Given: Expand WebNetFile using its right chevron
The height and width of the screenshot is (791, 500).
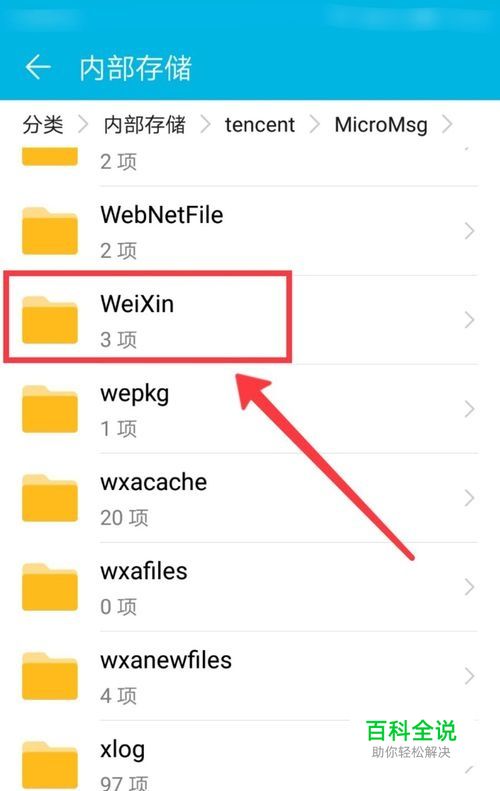Looking at the screenshot, I should pyautogui.click(x=470, y=231).
